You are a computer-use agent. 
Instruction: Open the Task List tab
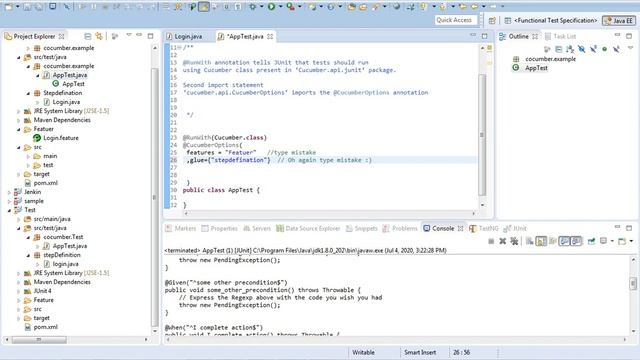coord(560,36)
